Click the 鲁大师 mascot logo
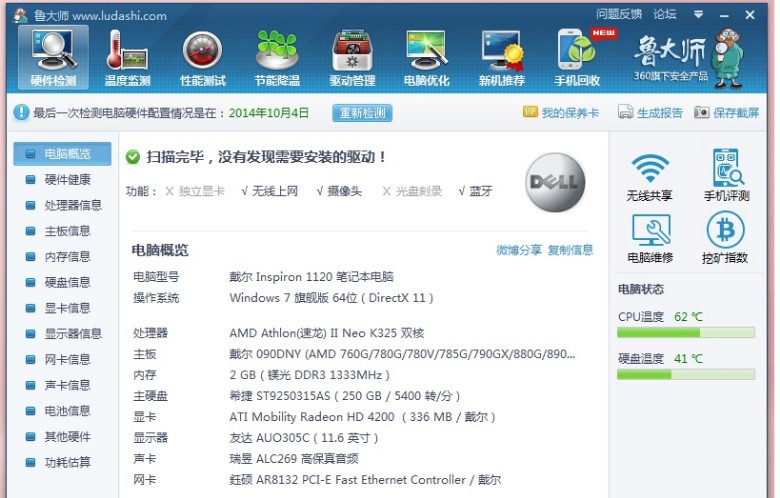This screenshot has height=498, width=780. coord(728,58)
